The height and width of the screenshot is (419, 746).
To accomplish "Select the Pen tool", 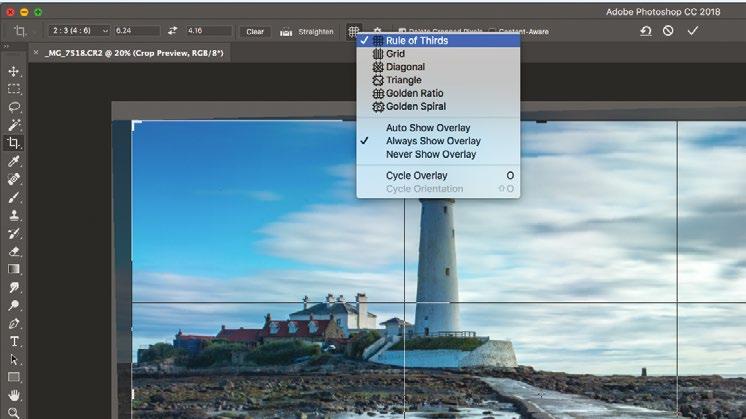I will coord(13,323).
